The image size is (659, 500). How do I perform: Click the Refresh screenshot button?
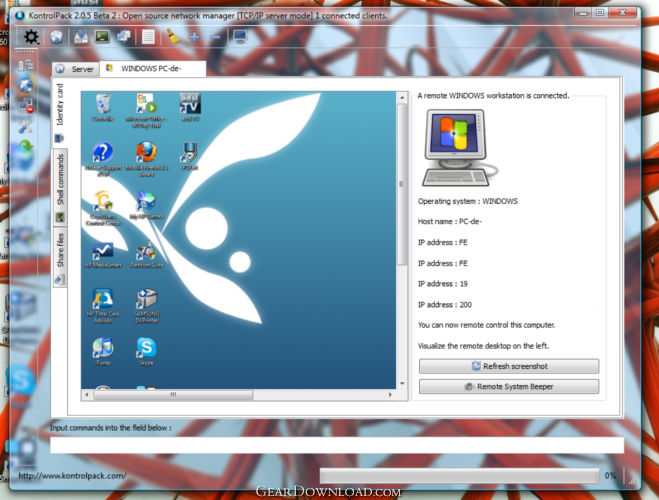tap(509, 366)
